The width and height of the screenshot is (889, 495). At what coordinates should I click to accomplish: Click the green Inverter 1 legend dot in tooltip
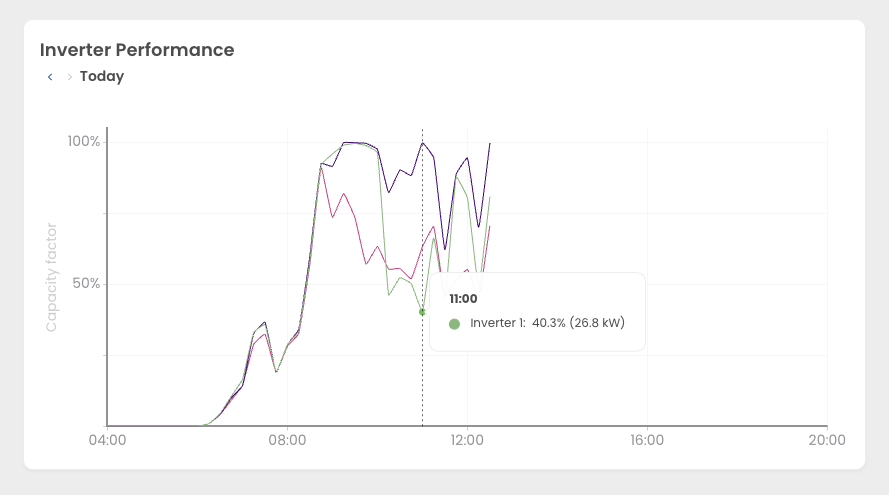coord(454,324)
